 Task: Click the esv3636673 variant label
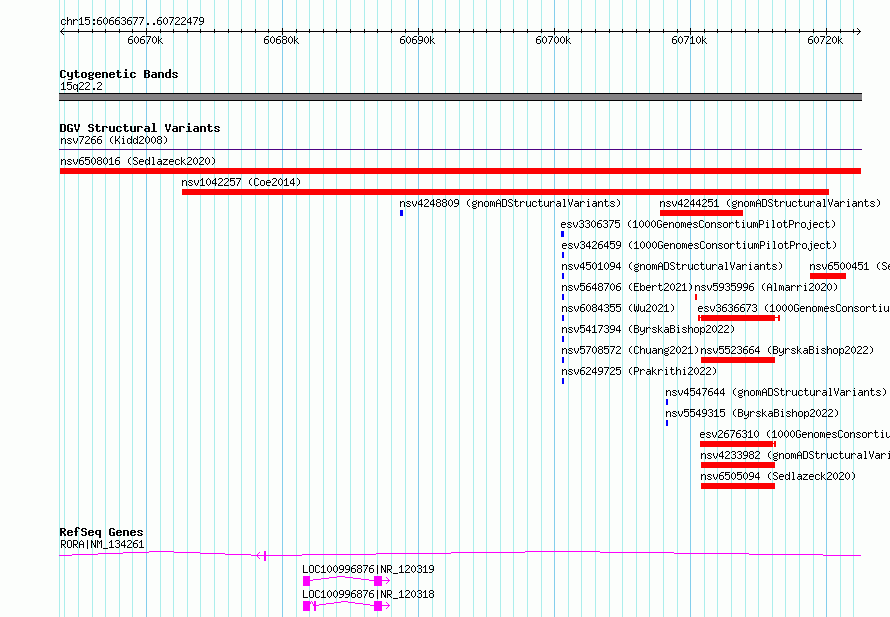(794, 308)
